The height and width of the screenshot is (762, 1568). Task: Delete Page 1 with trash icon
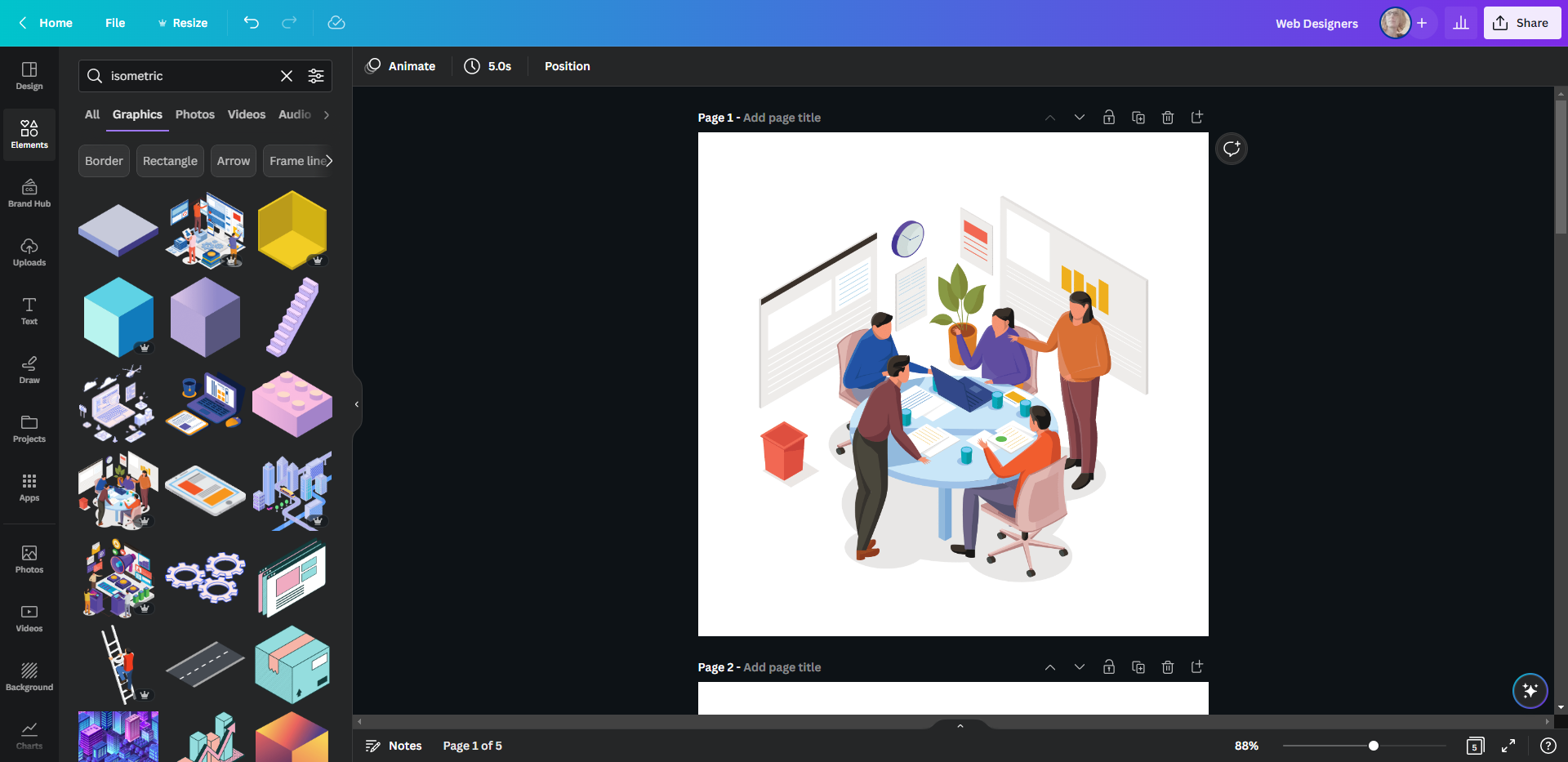tap(1168, 118)
